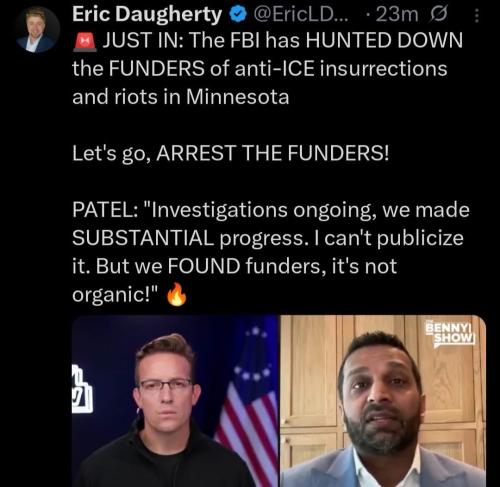Click the circle-slash Grok icon

(439, 15)
